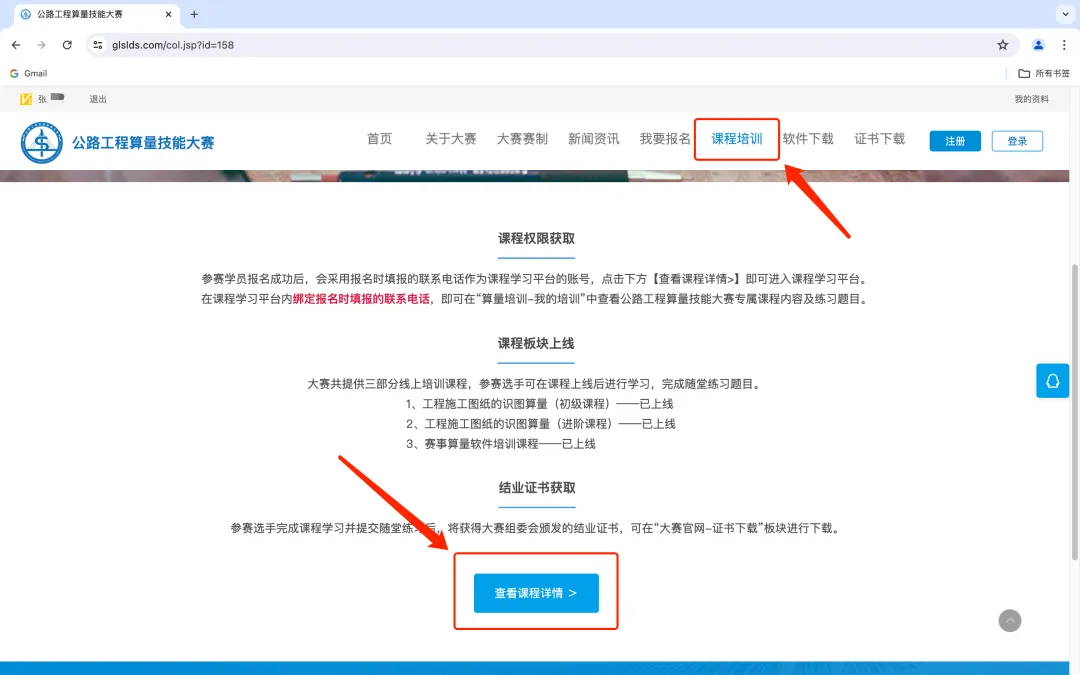The height and width of the screenshot is (675, 1080).
Task: Reload the page with the refresh icon
Action: 67,44
